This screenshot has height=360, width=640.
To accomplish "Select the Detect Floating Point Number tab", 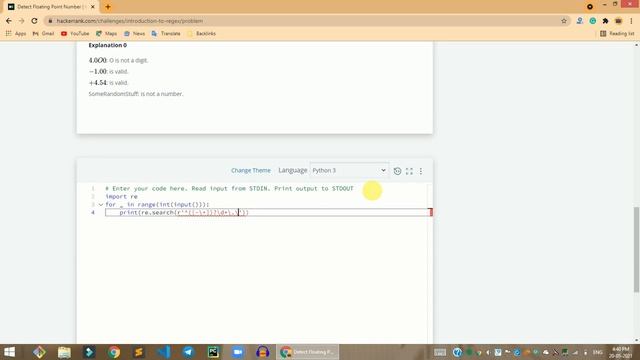I will tap(51, 7).
